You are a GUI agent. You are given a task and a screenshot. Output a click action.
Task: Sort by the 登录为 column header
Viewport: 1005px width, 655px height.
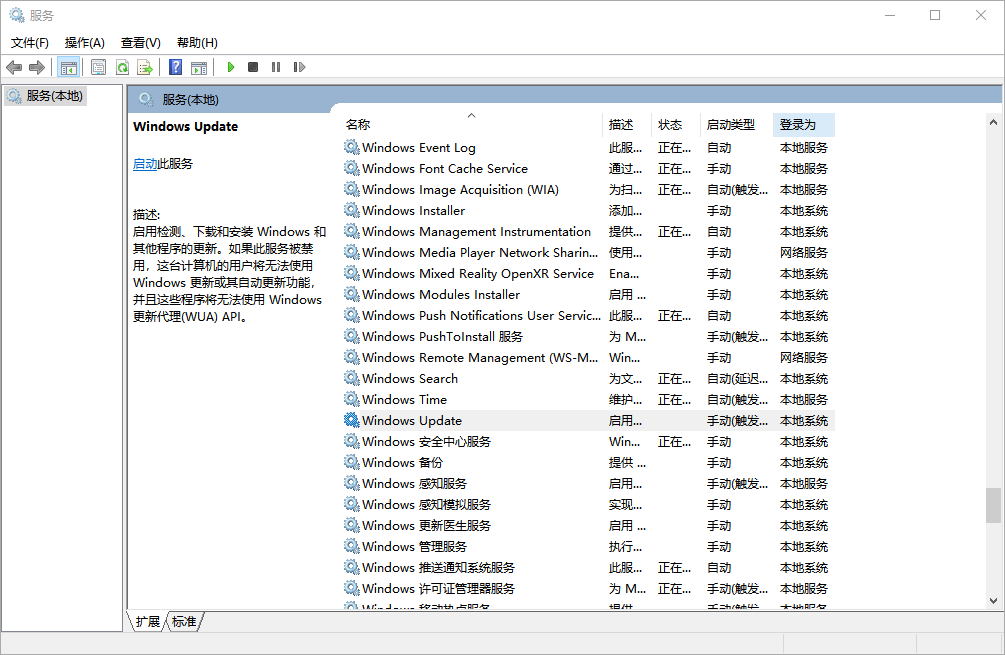[x=804, y=125]
